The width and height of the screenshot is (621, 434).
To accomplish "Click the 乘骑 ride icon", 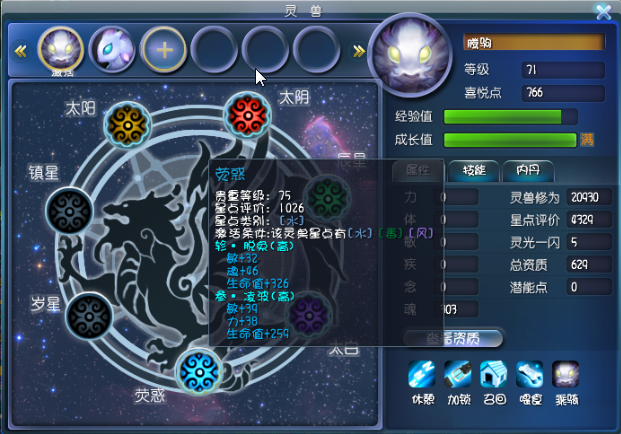I will coord(566,374).
